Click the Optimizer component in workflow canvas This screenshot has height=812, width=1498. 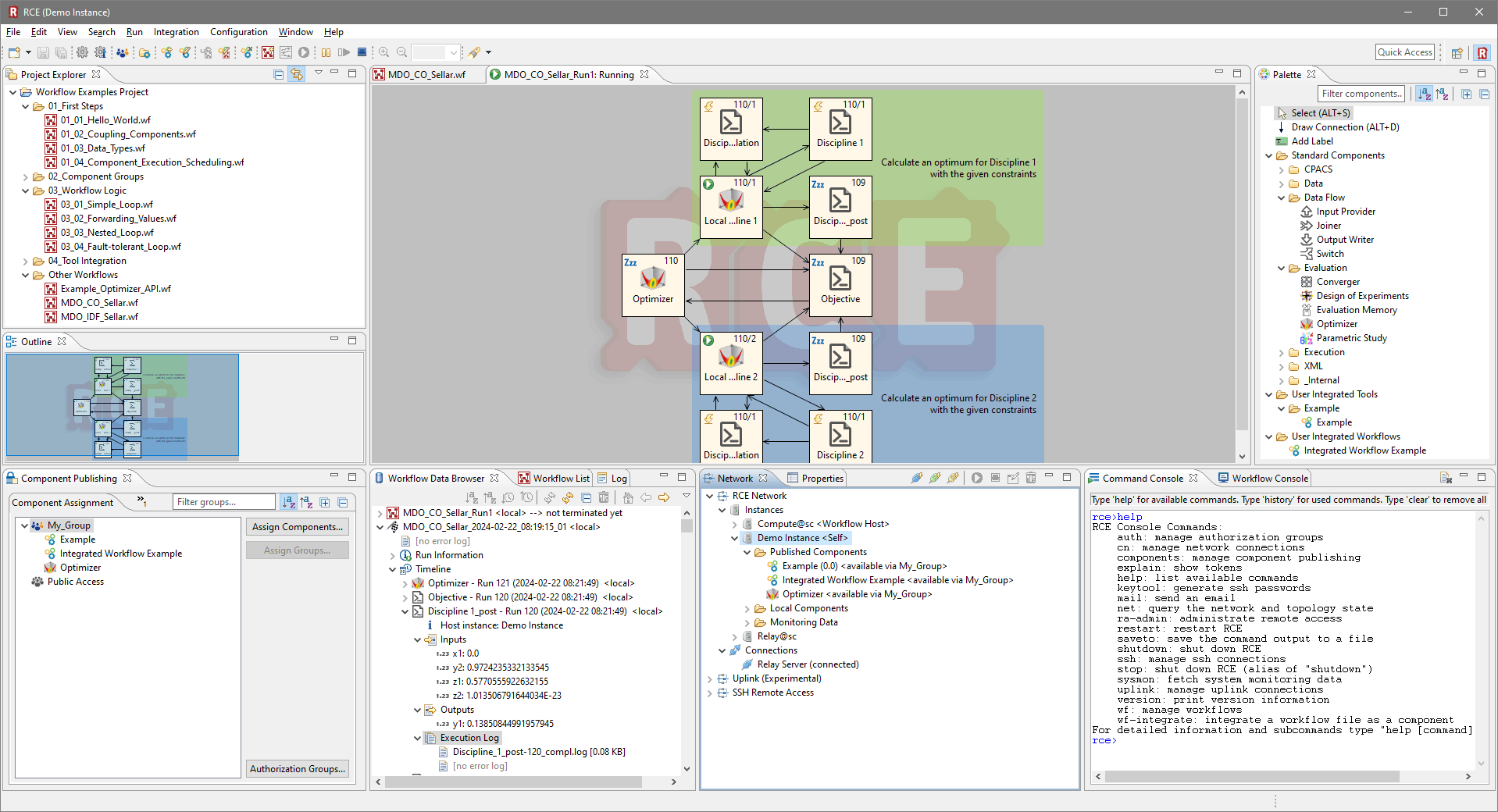click(652, 284)
